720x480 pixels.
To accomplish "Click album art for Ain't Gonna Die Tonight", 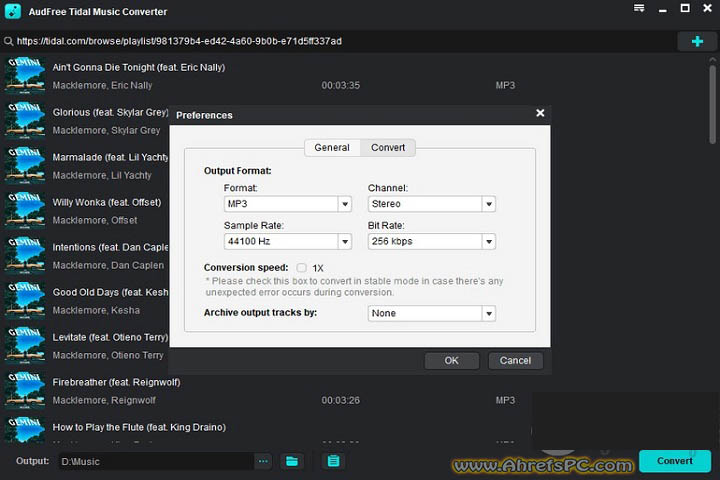I will click(25, 75).
